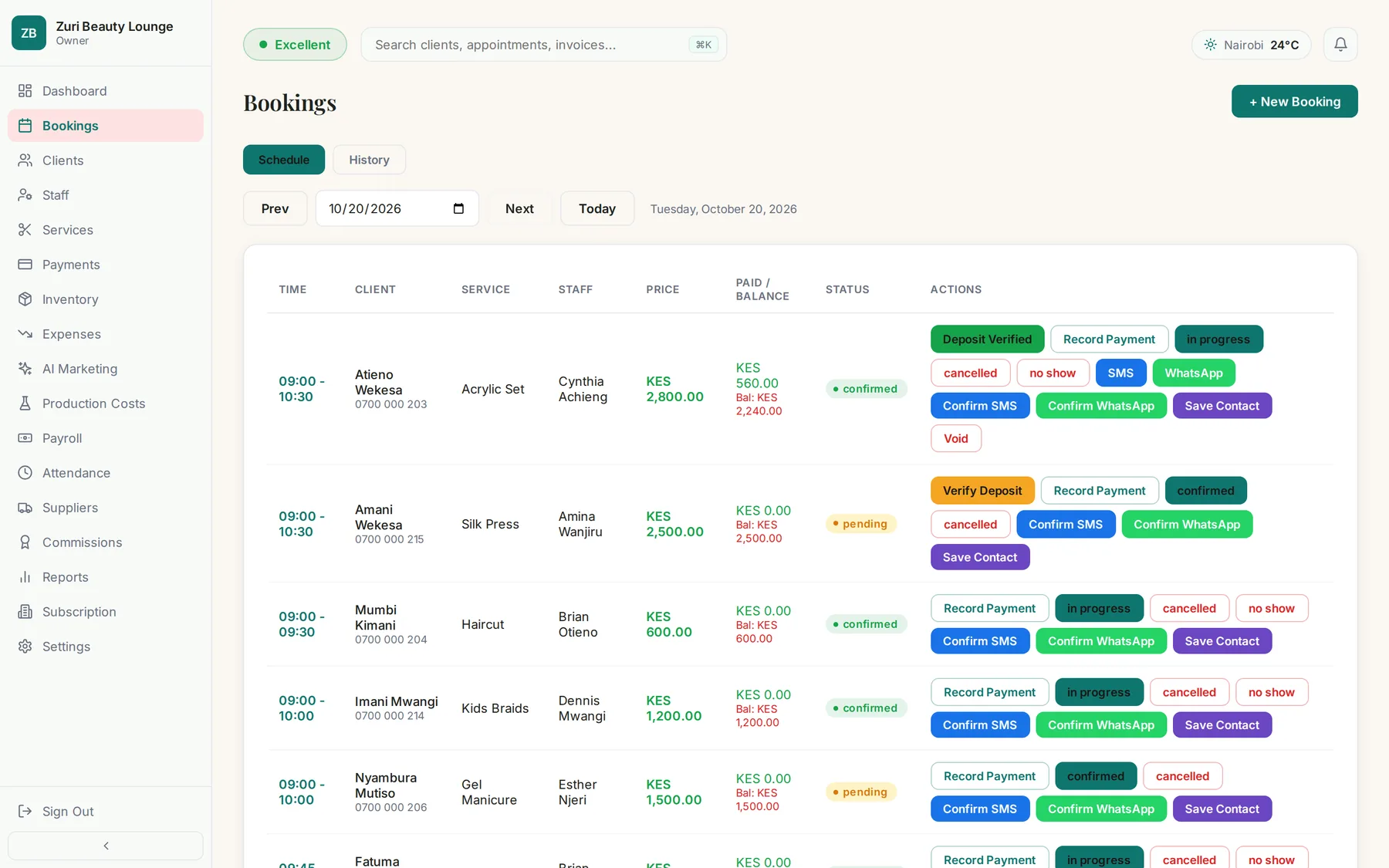Click Verify Deposit for Amani Wekesa

(982, 491)
